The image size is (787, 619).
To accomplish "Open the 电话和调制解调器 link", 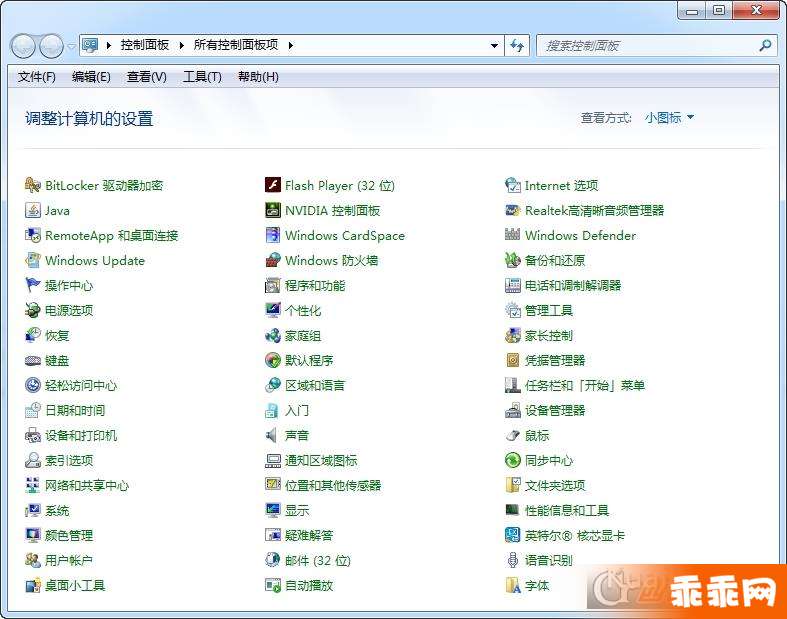I will (x=573, y=286).
